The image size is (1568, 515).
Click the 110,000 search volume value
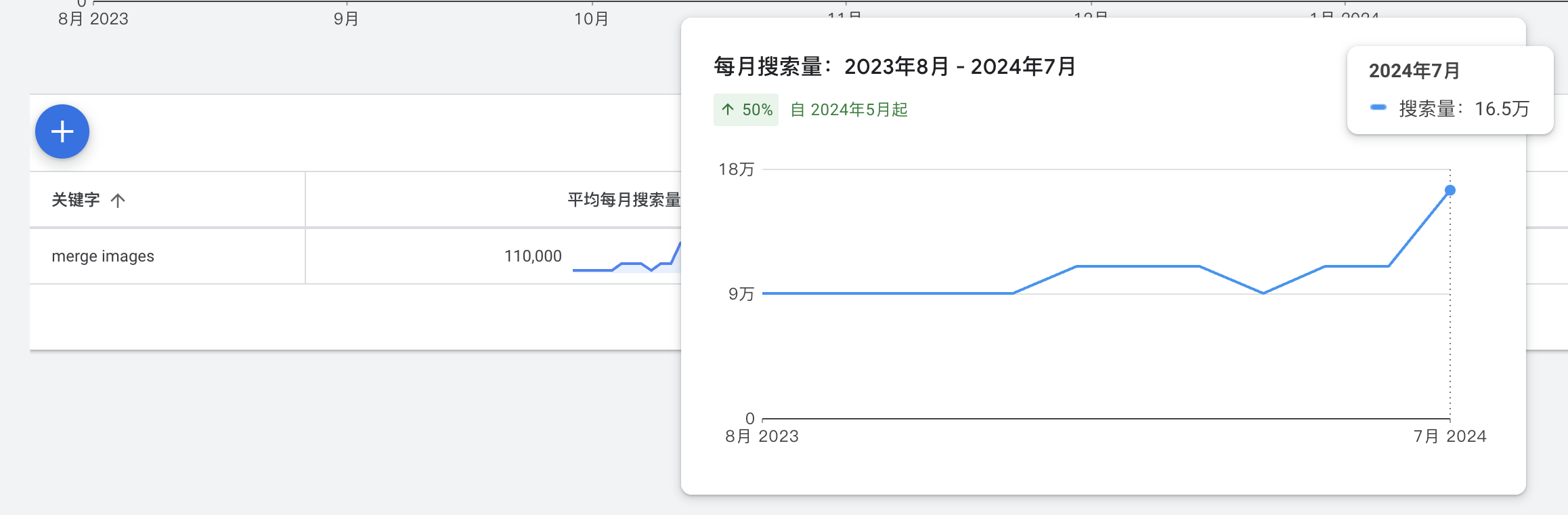click(x=533, y=256)
